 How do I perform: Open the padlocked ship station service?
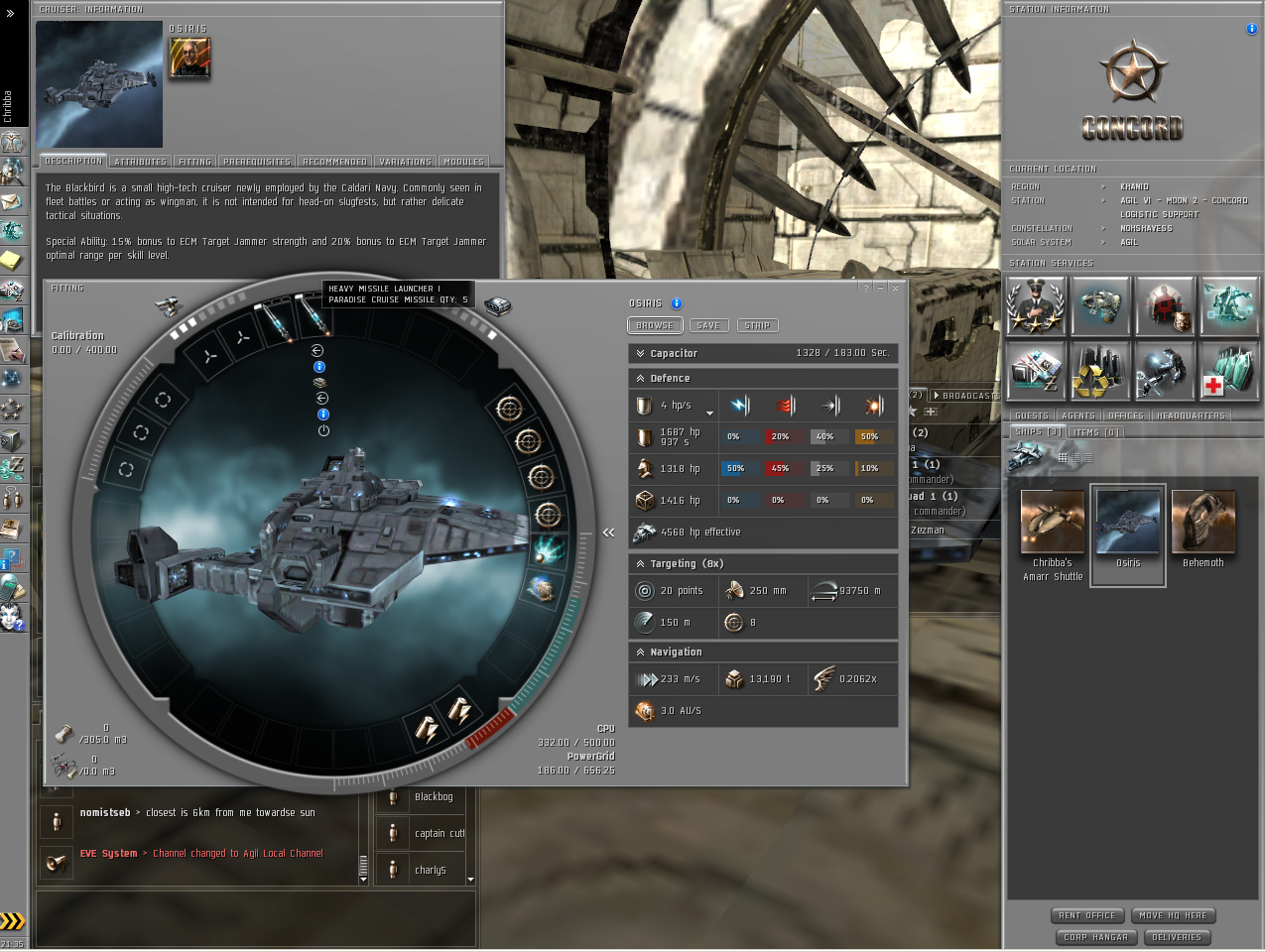(x=1100, y=305)
